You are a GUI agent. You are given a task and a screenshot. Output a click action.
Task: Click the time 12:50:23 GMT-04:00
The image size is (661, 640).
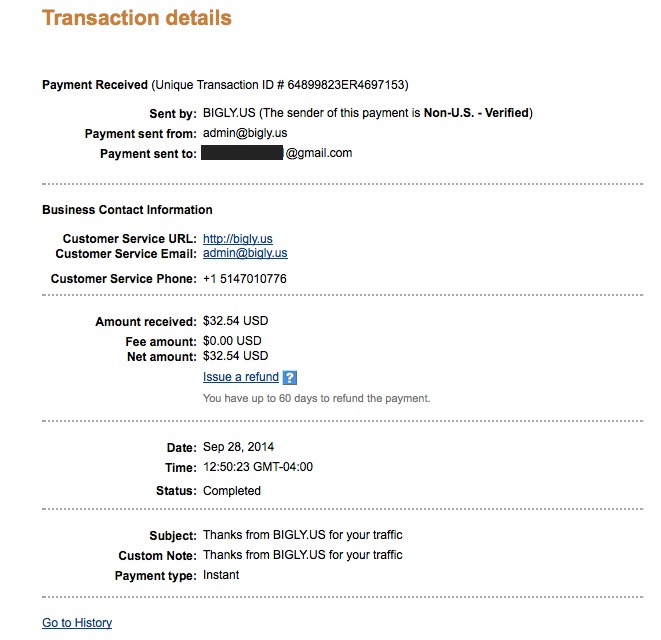point(258,467)
